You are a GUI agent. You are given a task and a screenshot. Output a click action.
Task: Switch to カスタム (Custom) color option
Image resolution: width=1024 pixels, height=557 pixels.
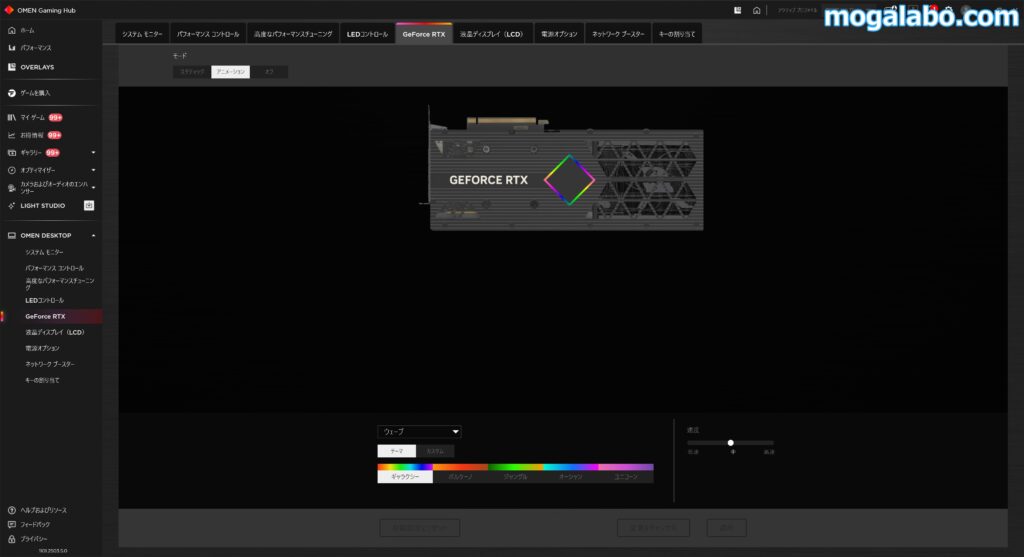pos(435,451)
